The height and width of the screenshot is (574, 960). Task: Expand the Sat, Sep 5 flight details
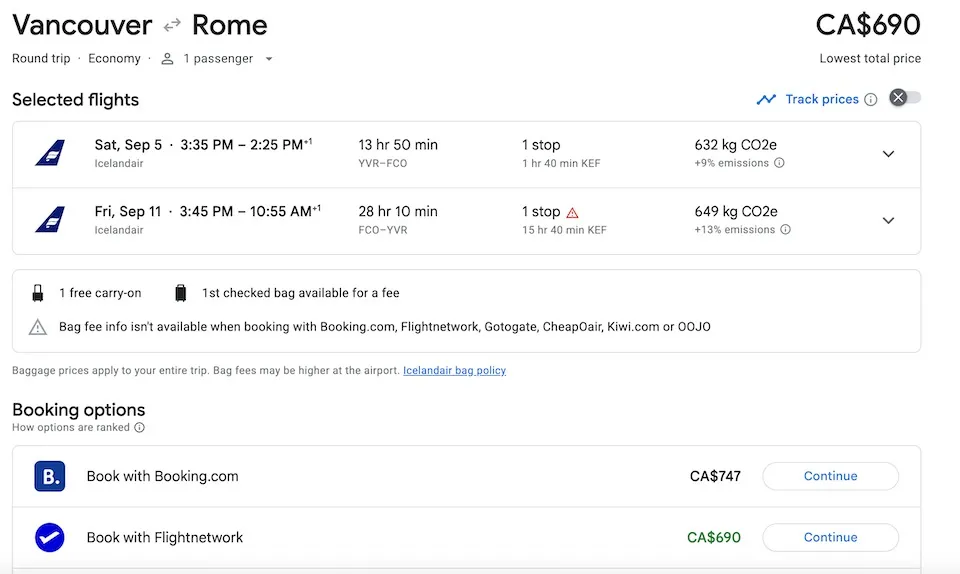pyautogui.click(x=888, y=154)
